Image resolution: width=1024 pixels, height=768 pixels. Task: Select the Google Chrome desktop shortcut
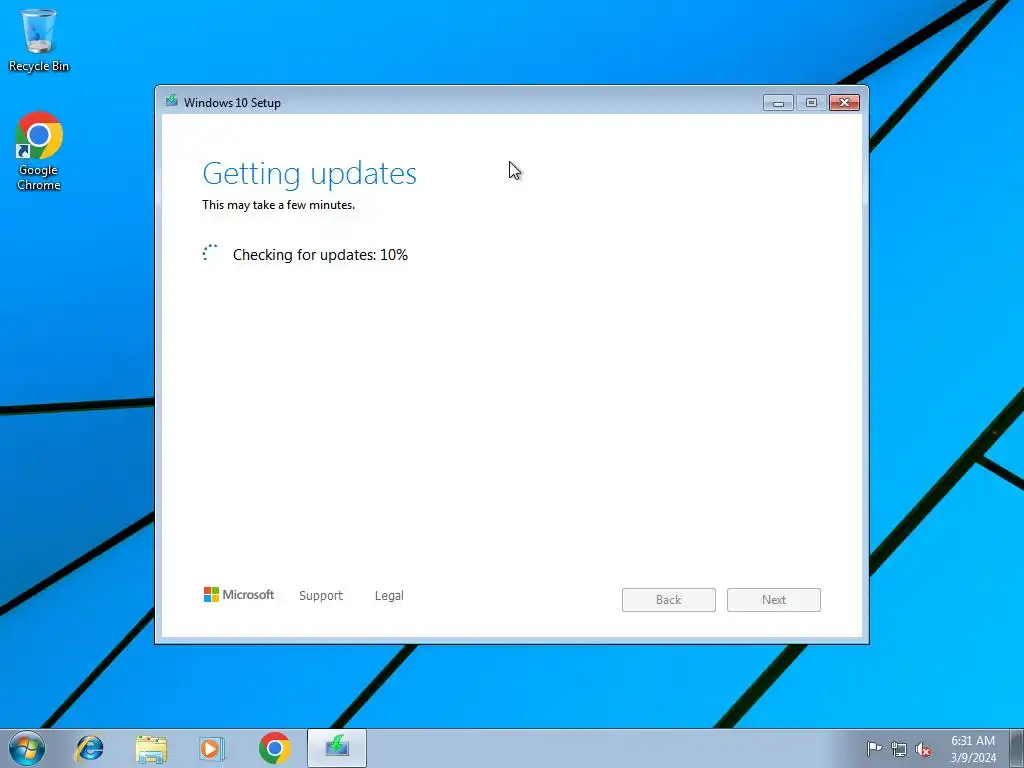tap(39, 152)
